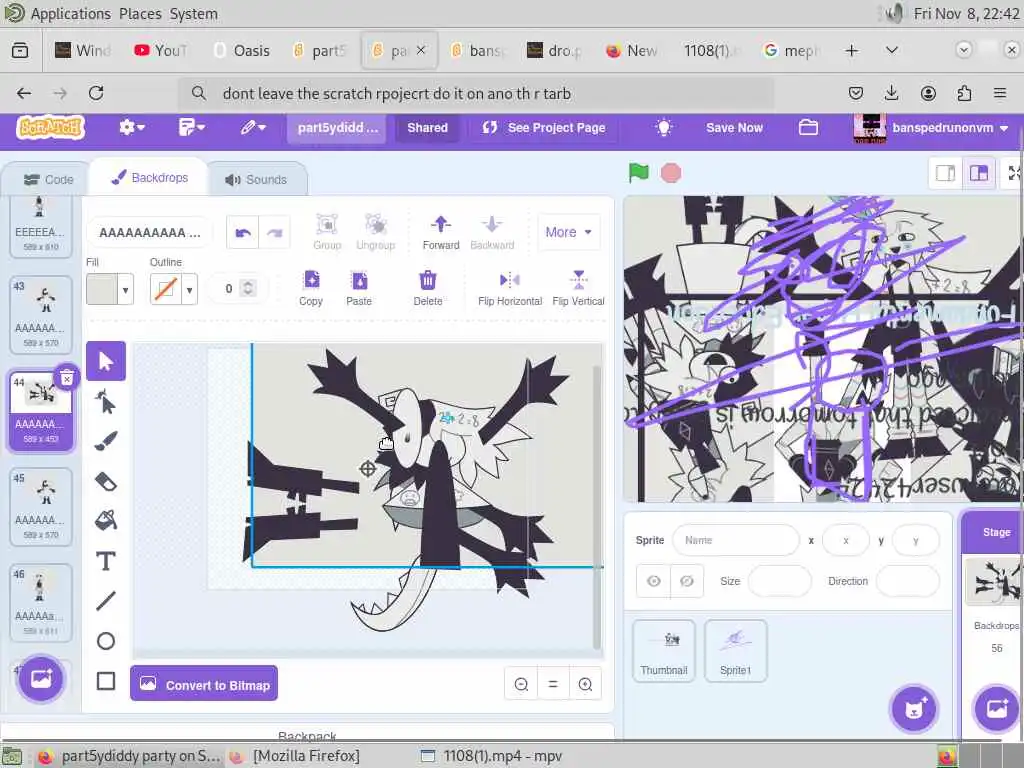Open Firefox list all tabs chevron
Image resolution: width=1024 pixels, height=768 pixels.
point(891,50)
